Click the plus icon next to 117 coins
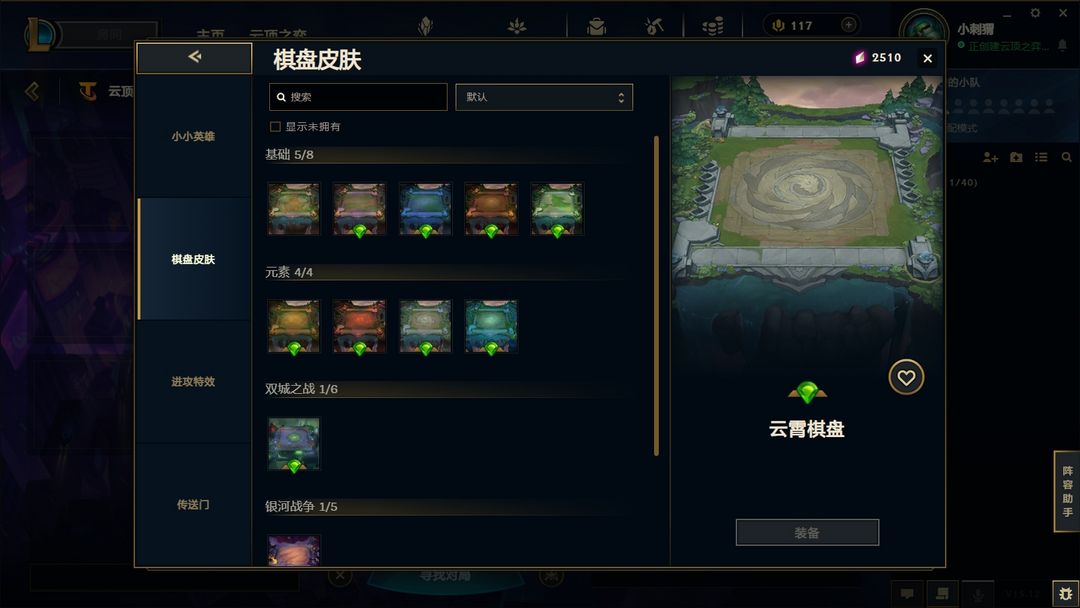The height and width of the screenshot is (608, 1080). 849,25
